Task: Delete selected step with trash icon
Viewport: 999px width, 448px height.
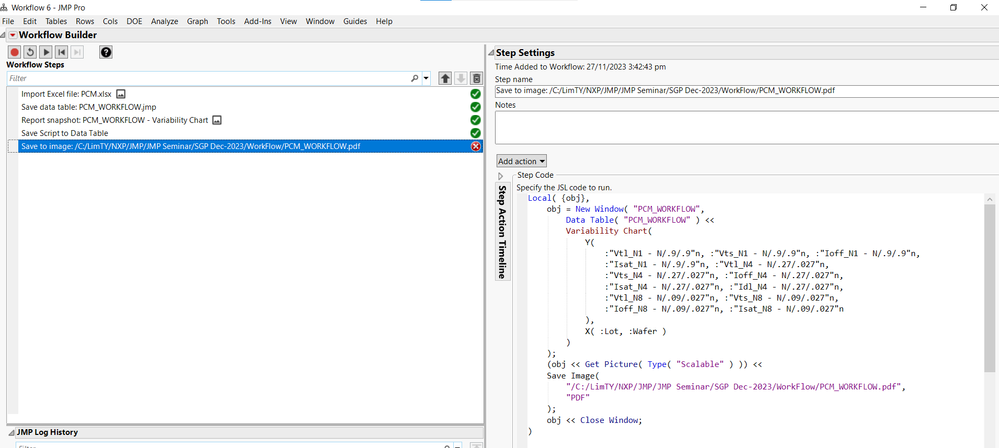Action: (476, 78)
